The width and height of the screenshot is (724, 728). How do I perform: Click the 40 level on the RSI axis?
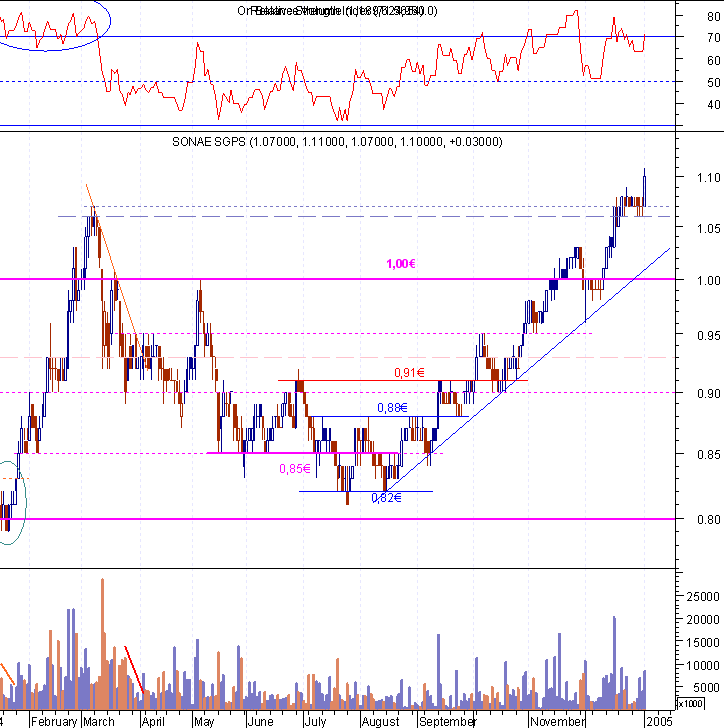tap(714, 105)
